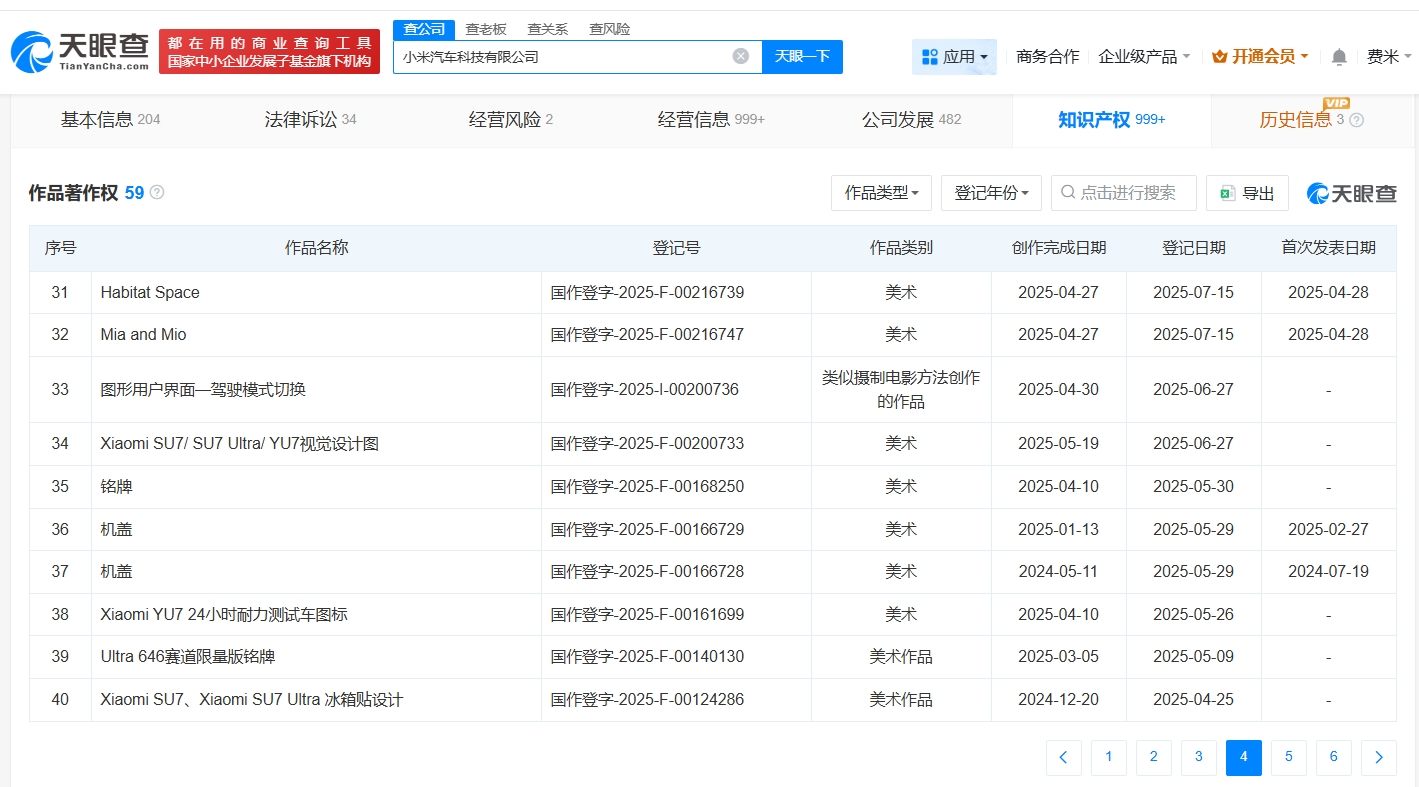Open notifications bell icon
This screenshot has height=787, width=1419.
(1339, 57)
